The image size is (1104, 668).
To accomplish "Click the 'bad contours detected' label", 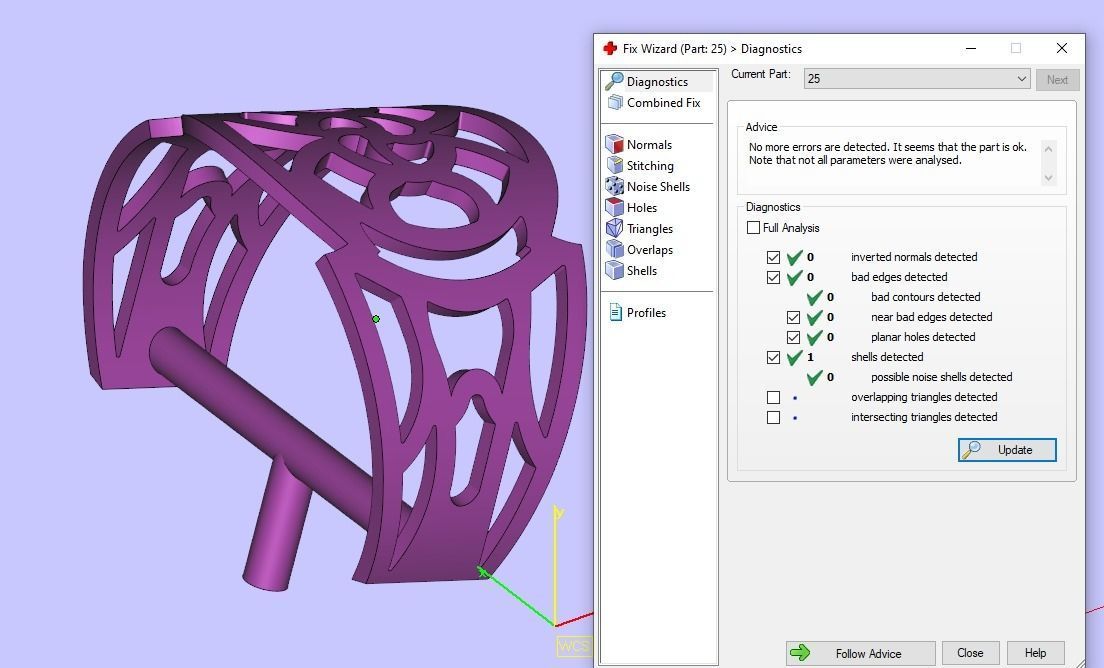I will 925,297.
